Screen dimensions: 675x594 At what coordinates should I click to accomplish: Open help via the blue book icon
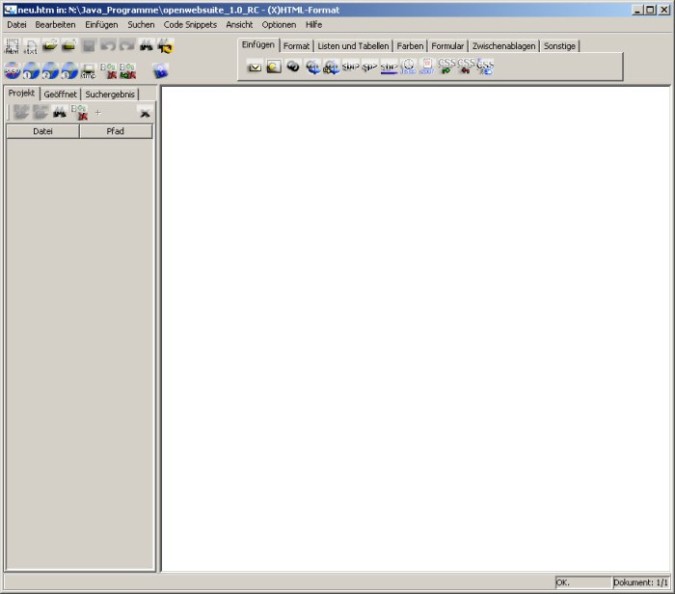(160, 71)
